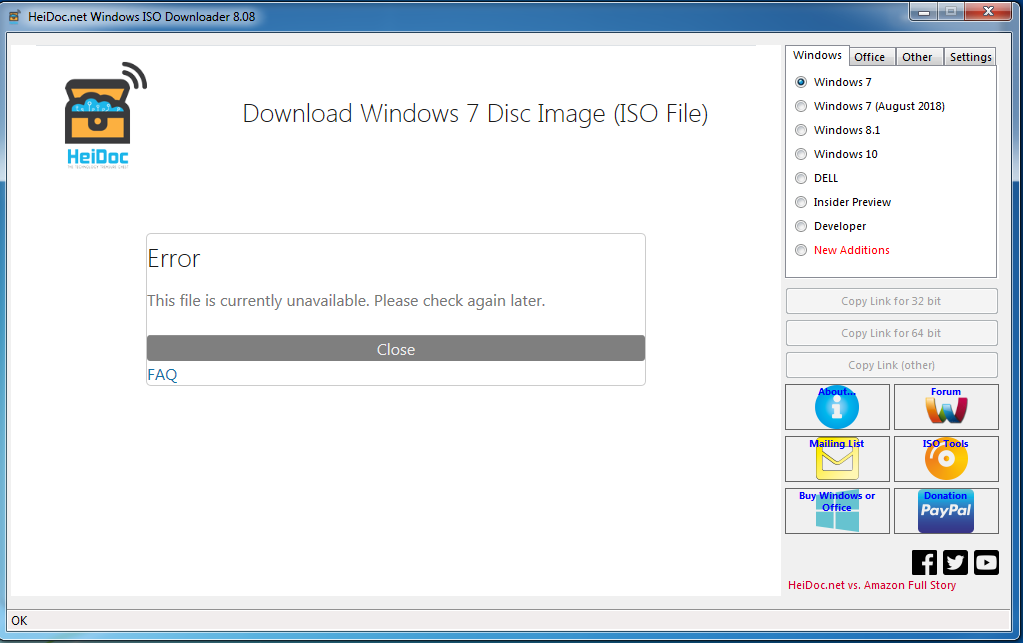This screenshot has width=1023, height=643.
Task: Open the Other tab
Action: pyautogui.click(x=917, y=57)
